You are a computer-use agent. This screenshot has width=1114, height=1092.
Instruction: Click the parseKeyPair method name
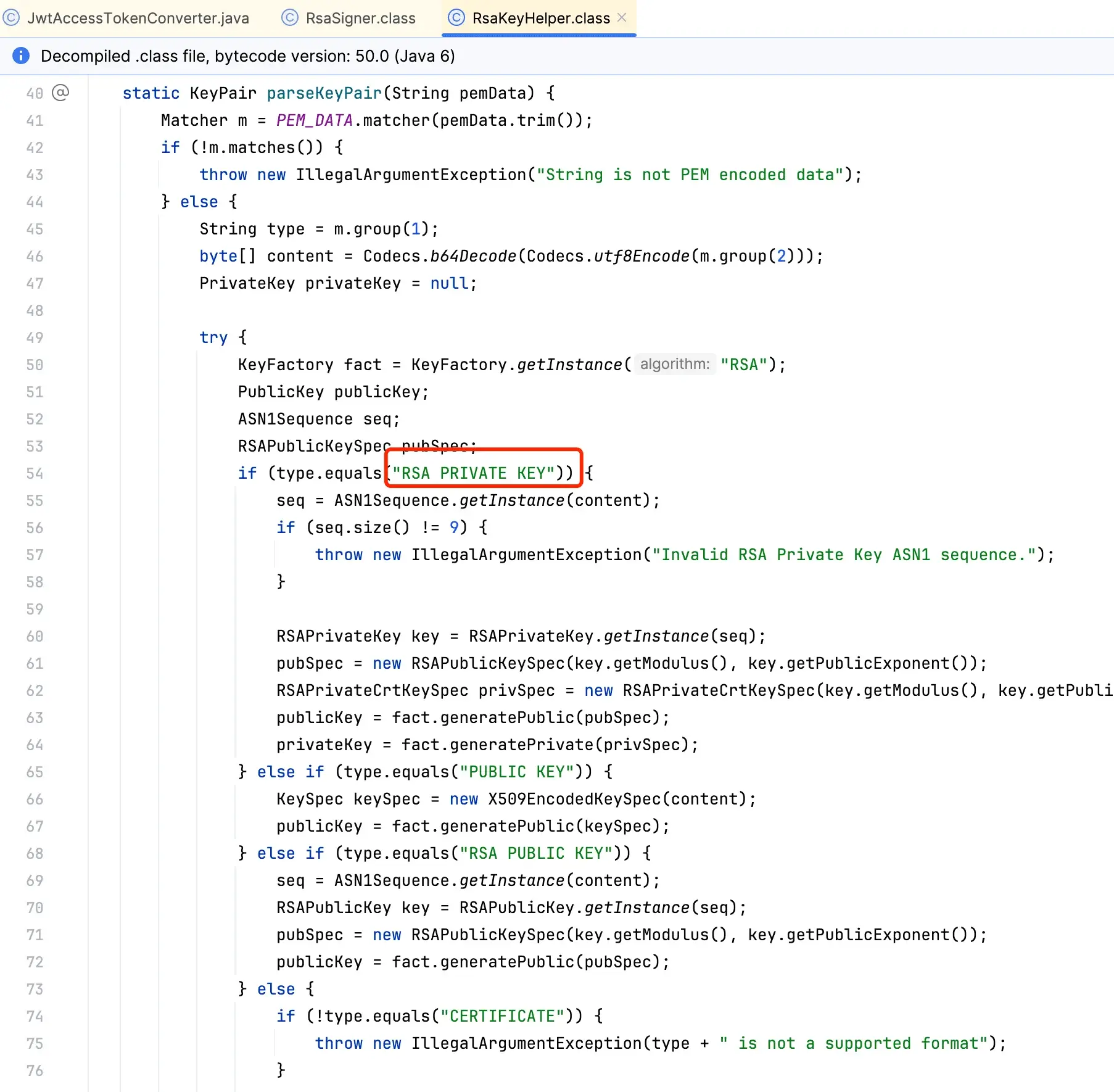click(x=324, y=93)
